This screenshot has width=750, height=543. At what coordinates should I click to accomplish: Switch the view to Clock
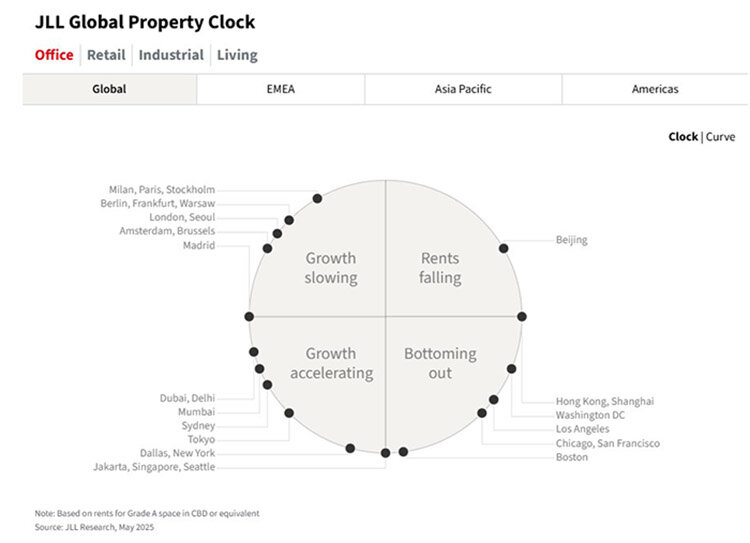[683, 137]
